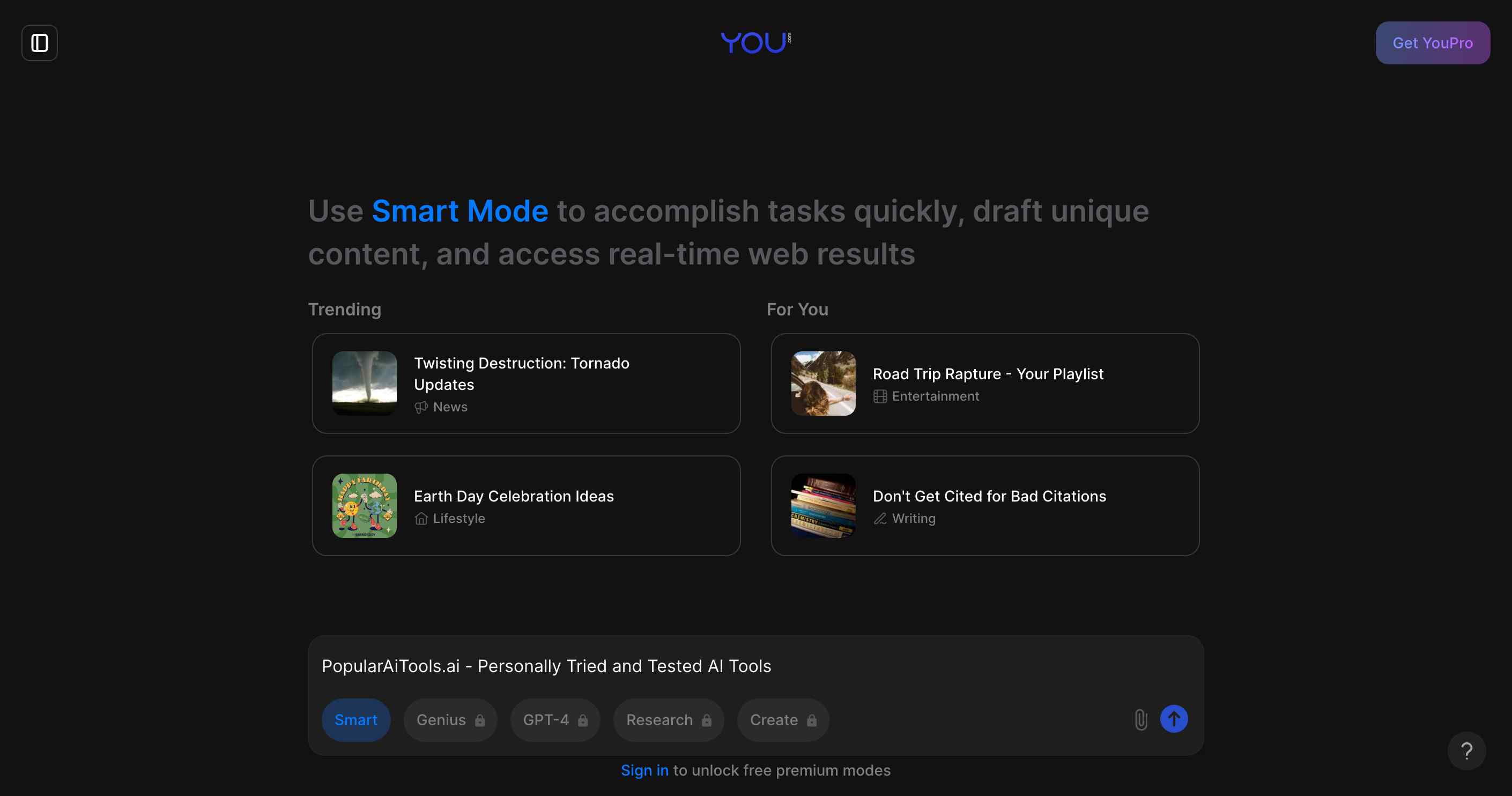1512x796 pixels.
Task: Click the News category label
Action: click(450, 407)
